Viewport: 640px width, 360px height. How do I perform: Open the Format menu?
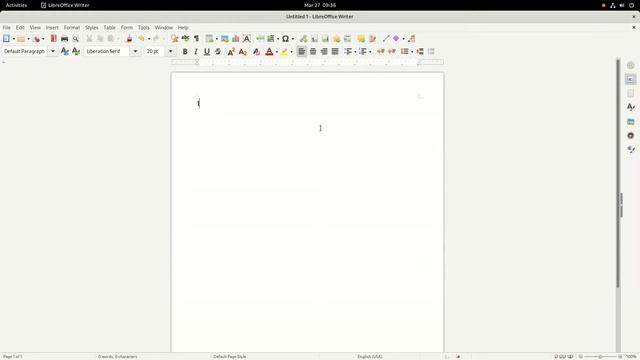(x=72, y=27)
